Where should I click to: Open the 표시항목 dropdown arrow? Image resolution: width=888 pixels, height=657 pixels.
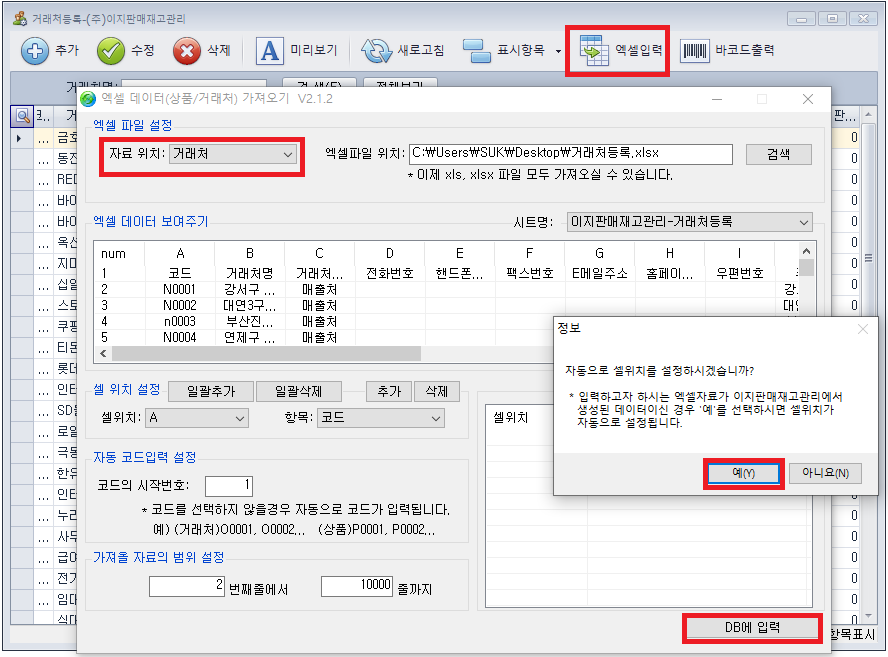click(558, 51)
